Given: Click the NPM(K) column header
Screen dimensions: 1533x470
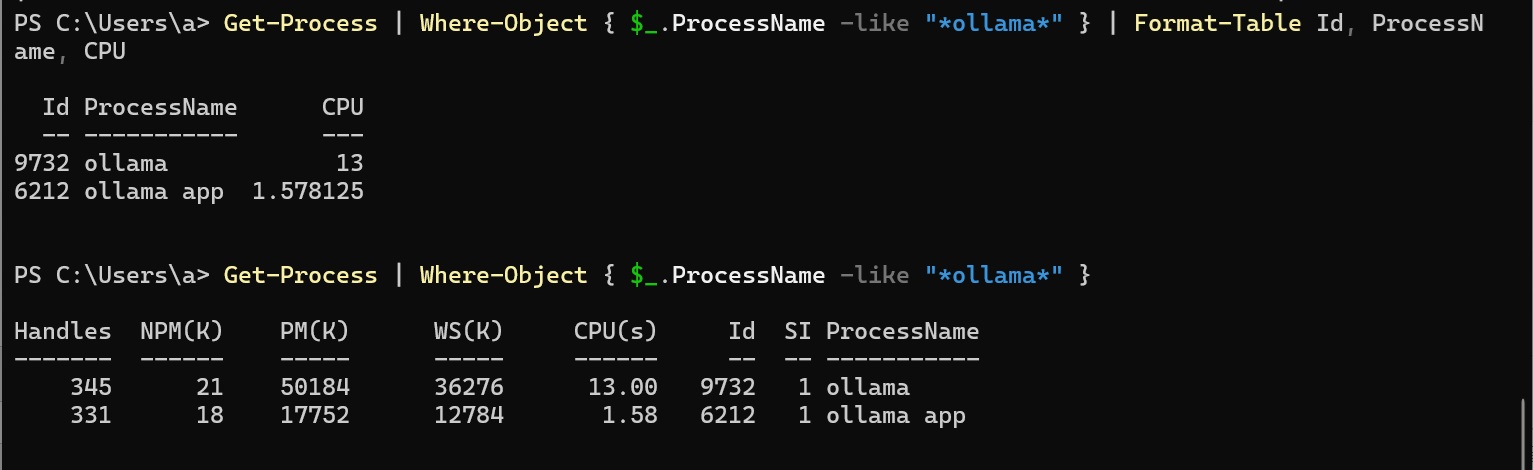Looking at the screenshot, I should coord(181,331).
